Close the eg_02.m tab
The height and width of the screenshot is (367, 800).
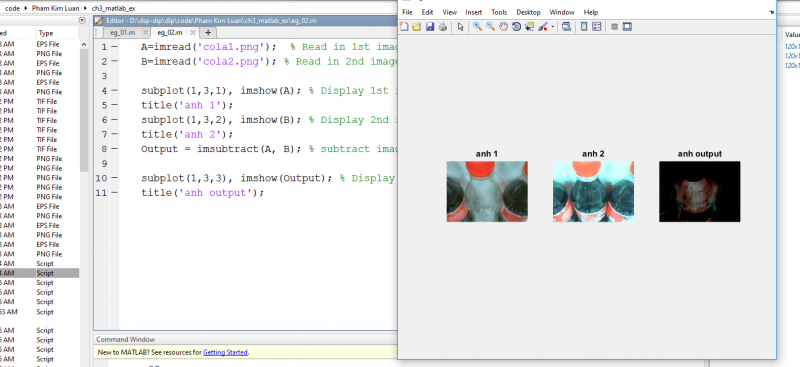pos(193,32)
